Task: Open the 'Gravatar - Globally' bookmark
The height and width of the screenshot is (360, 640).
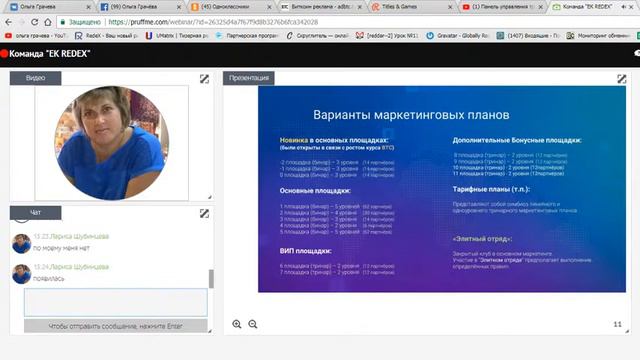Action: pos(458,36)
